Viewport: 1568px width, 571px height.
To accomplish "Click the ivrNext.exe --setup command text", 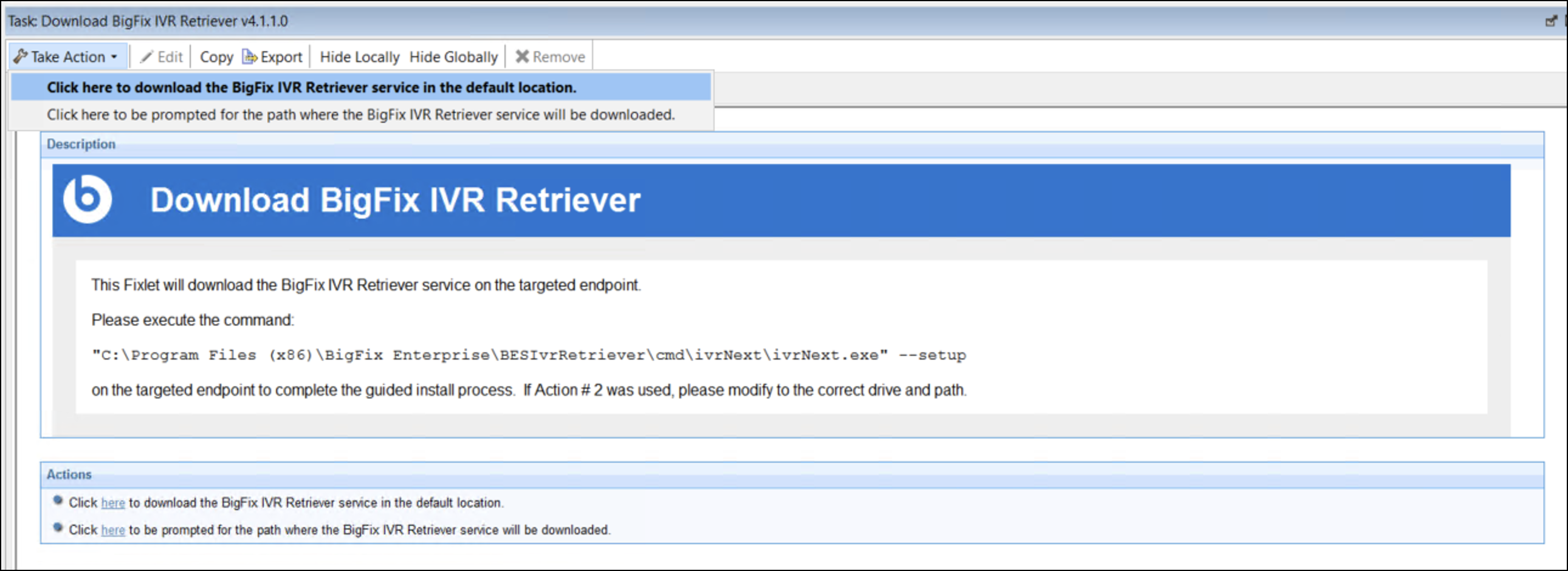I will tap(528, 355).
